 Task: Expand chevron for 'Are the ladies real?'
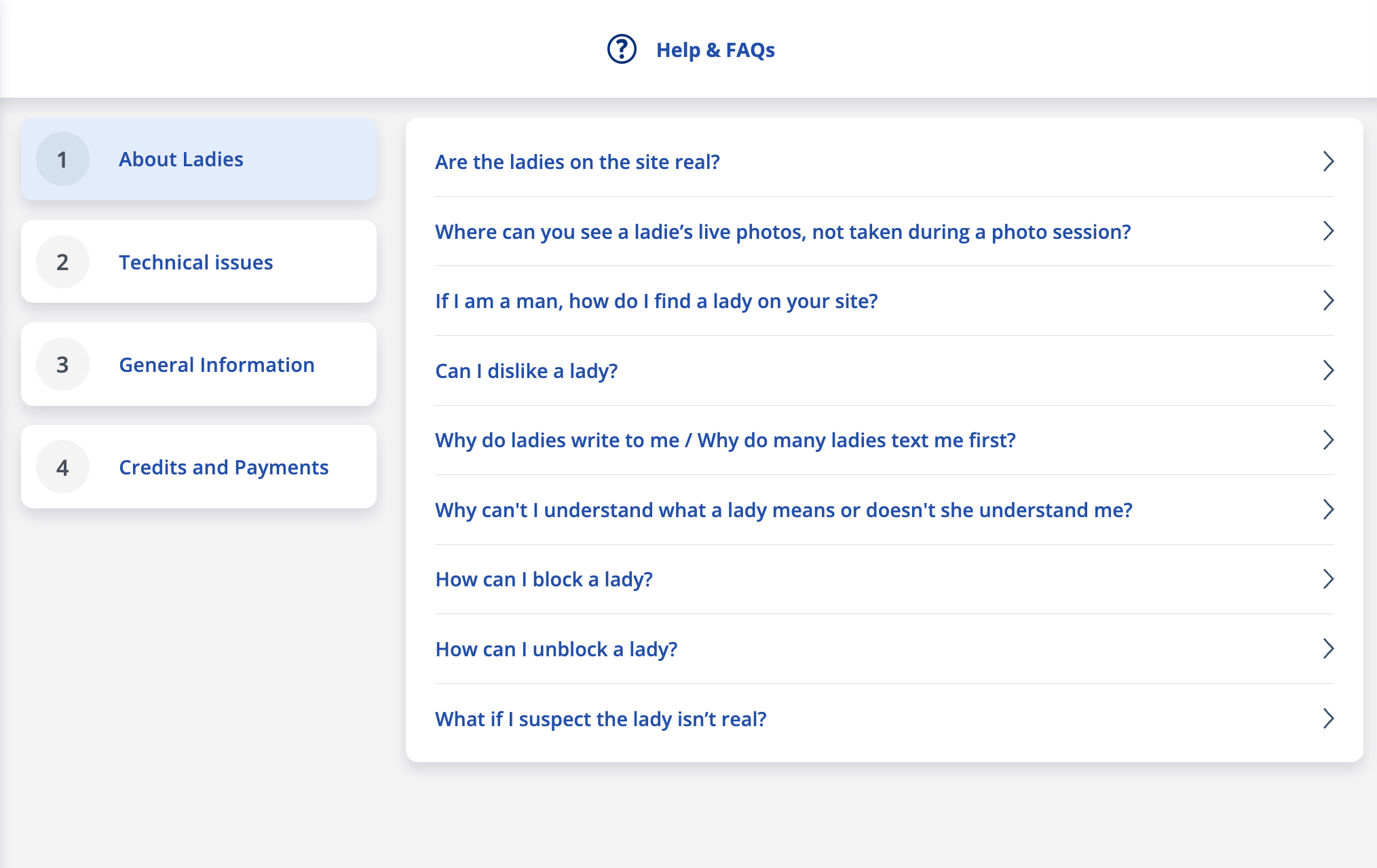click(x=1328, y=162)
